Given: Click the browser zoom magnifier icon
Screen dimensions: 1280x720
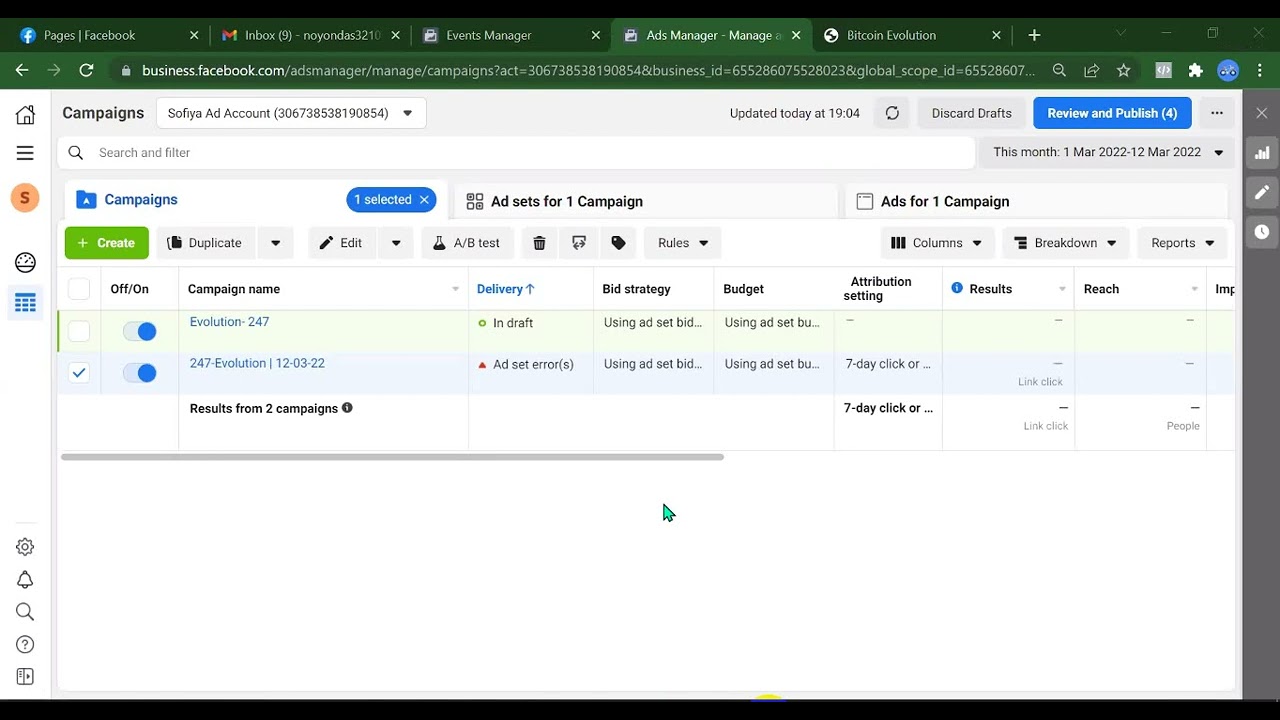Looking at the screenshot, I should tap(1059, 70).
